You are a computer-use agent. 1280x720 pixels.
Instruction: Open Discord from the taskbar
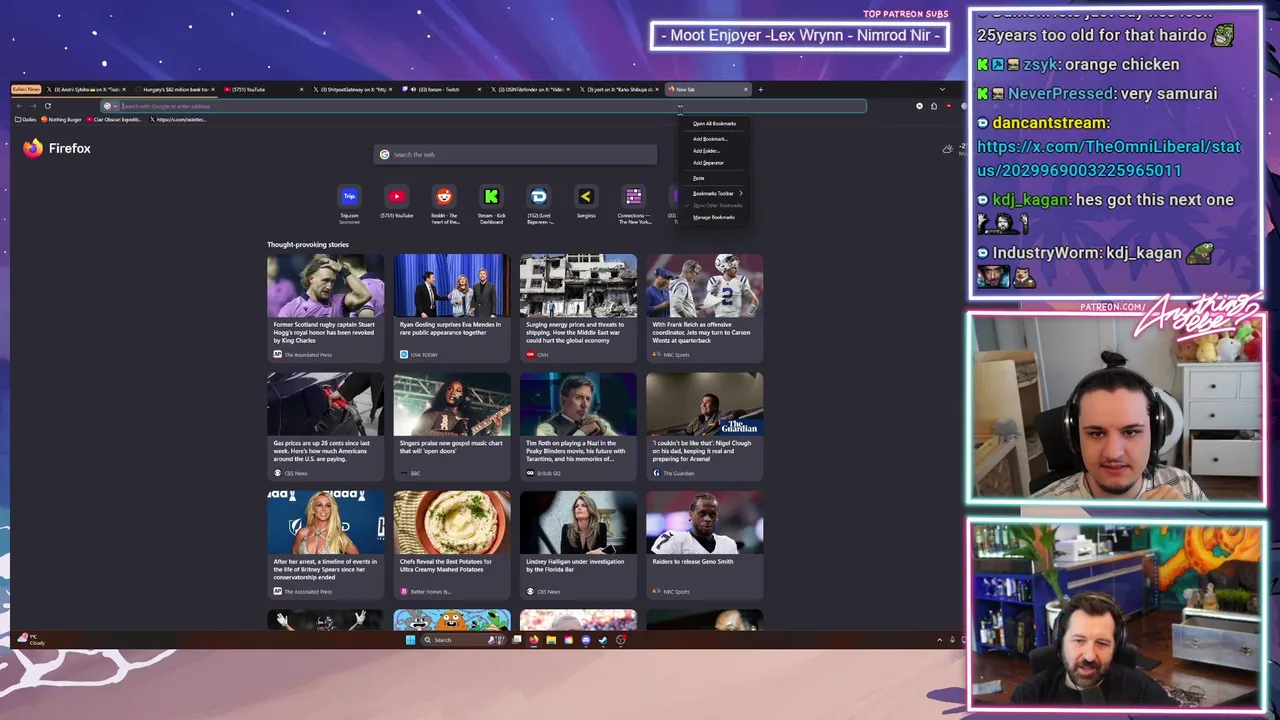[x=586, y=640]
